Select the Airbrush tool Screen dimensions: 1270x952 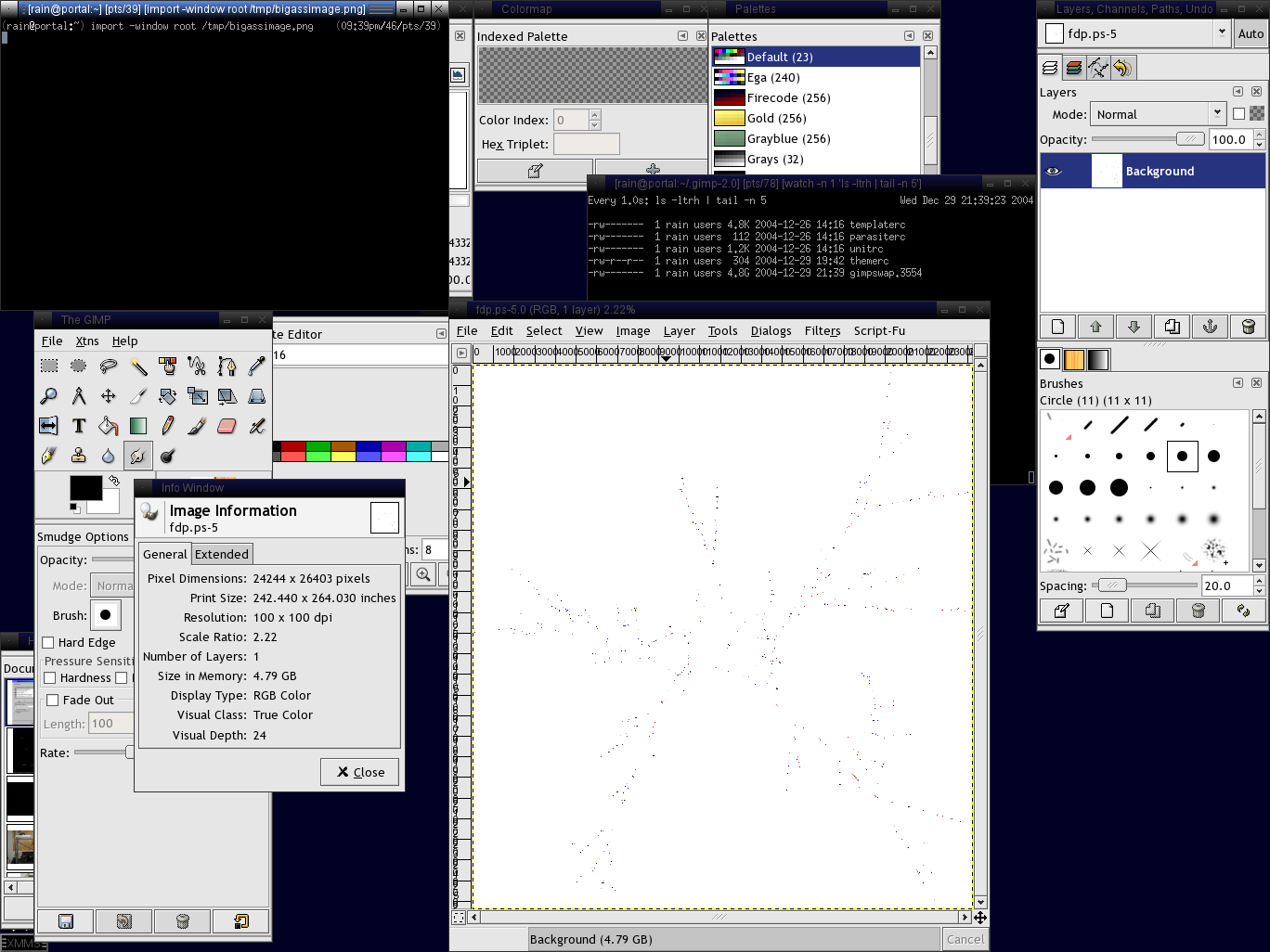coord(257,426)
